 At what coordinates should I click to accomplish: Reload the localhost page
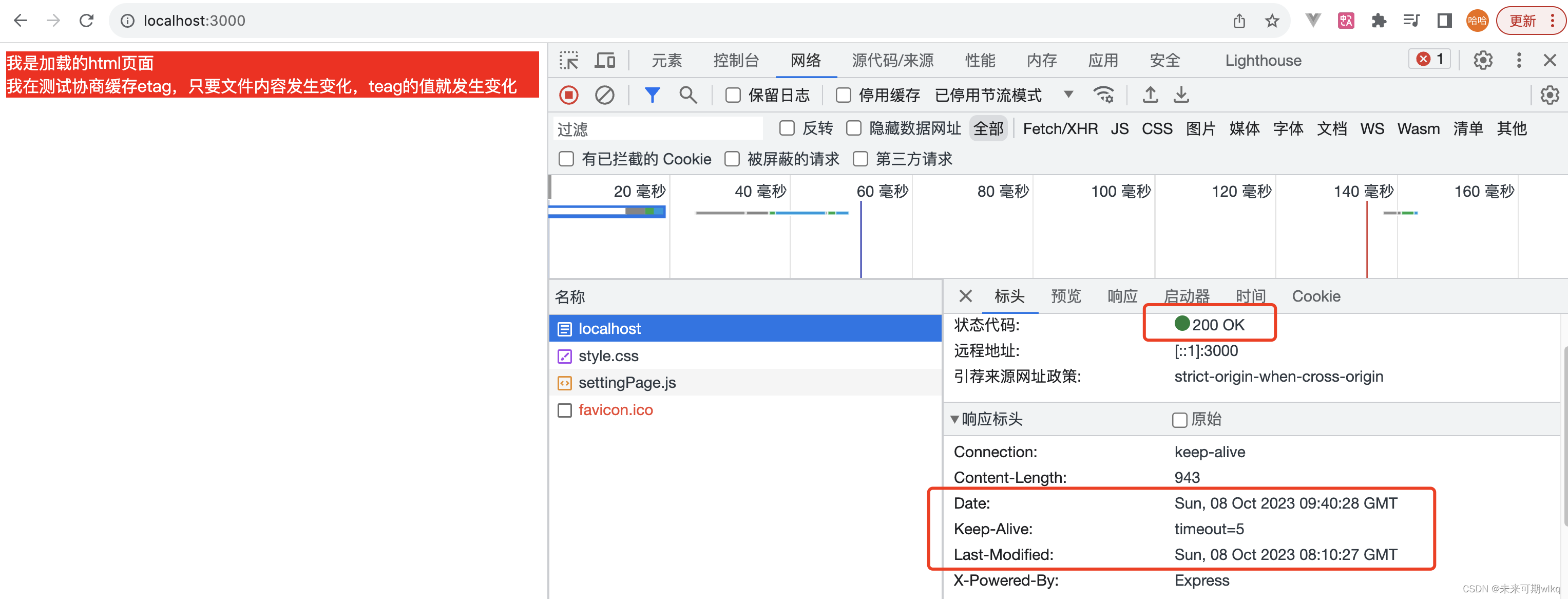point(86,21)
